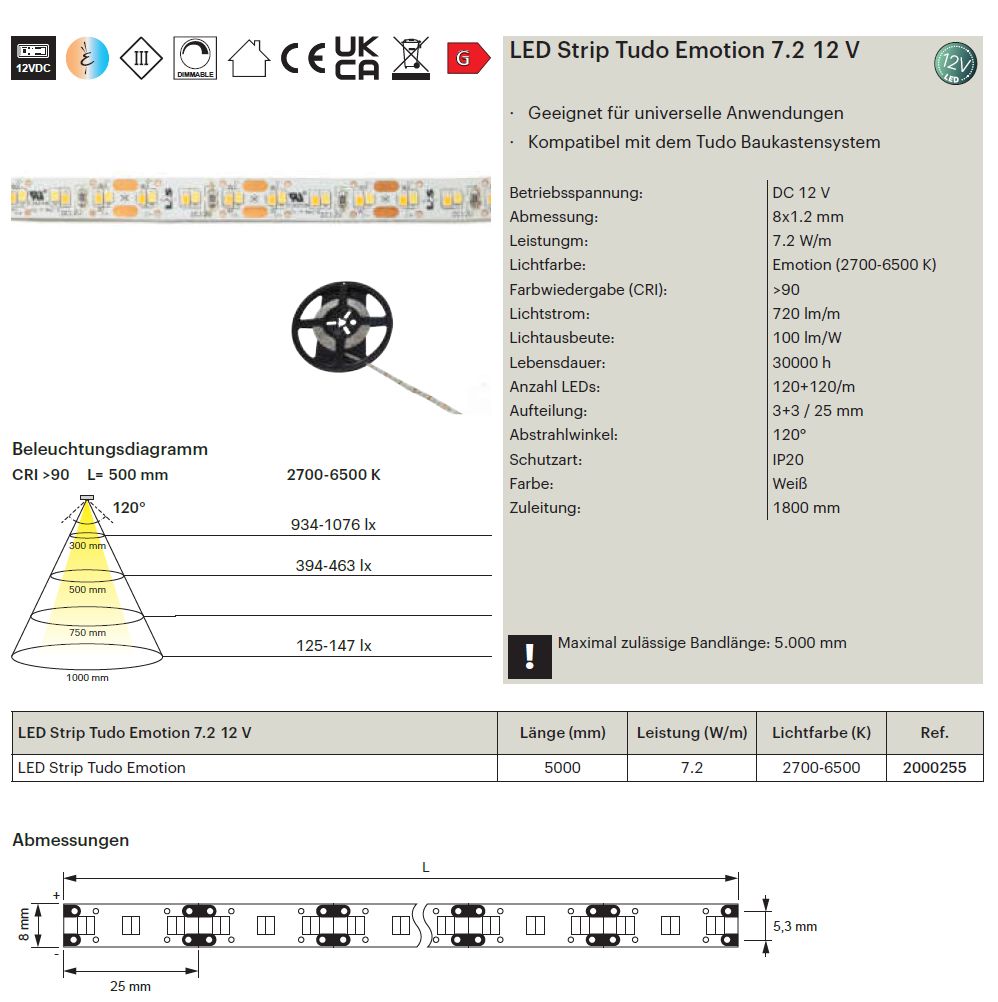The height and width of the screenshot is (1002, 998).
Task: Click the illuminance '125-147 lx'
Action: [x=334, y=645]
